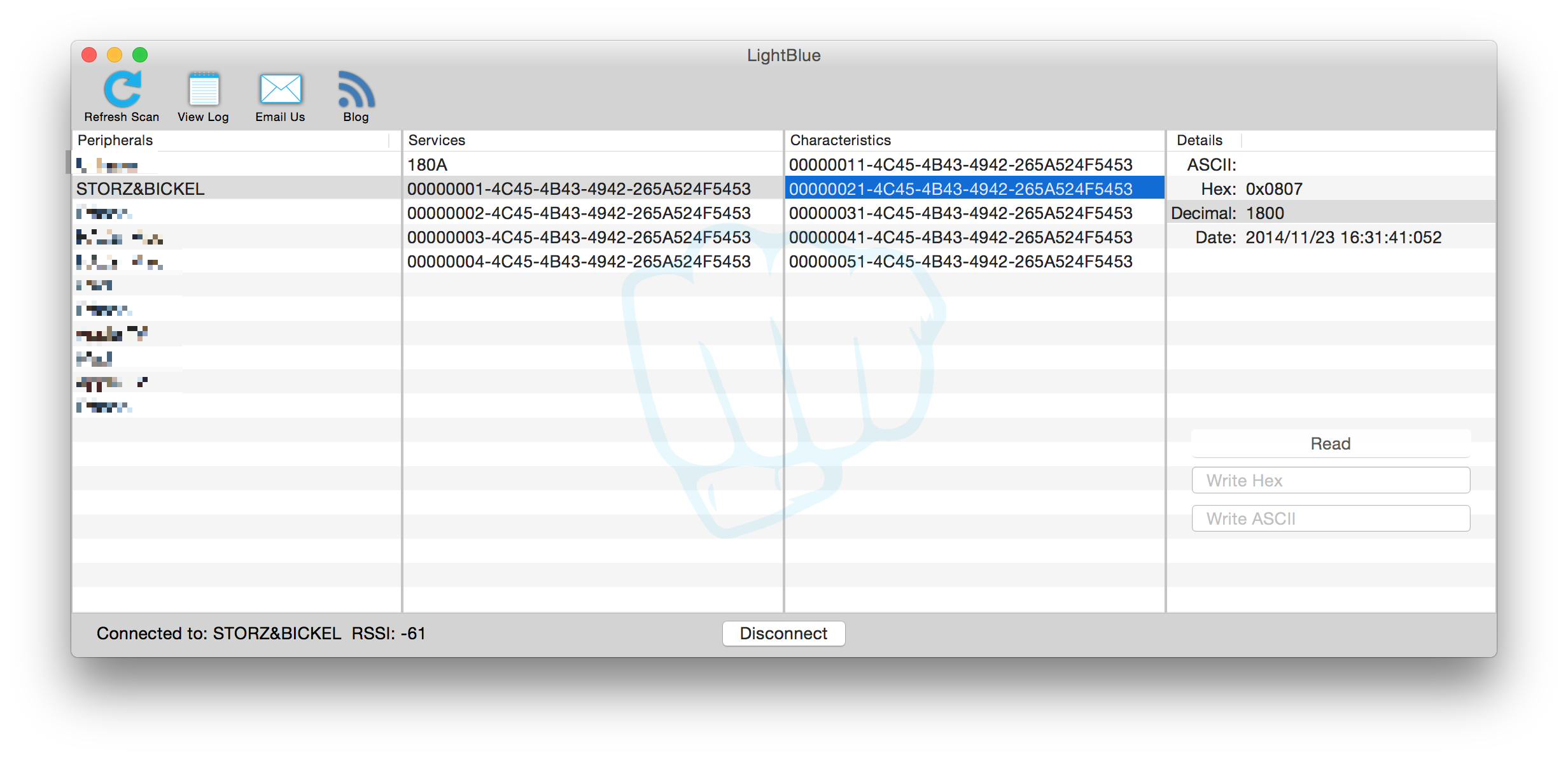Focus the Write ASCII field
The height and width of the screenshot is (759, 1568).
[1331, 518]
